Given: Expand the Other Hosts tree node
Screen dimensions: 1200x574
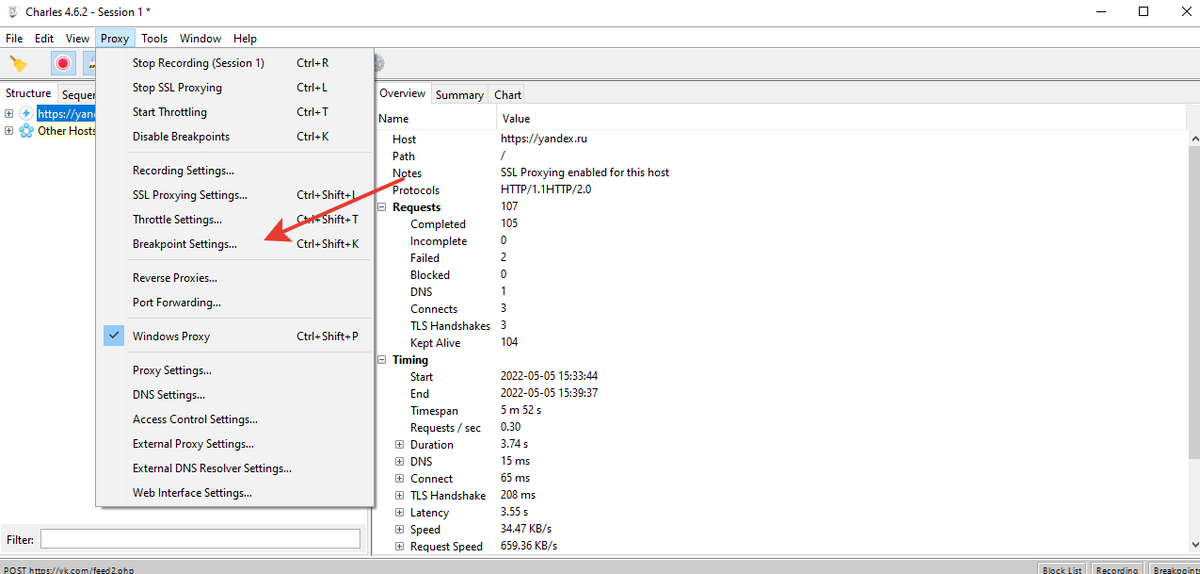Looking at the screenshot, I should coord(9,131).
